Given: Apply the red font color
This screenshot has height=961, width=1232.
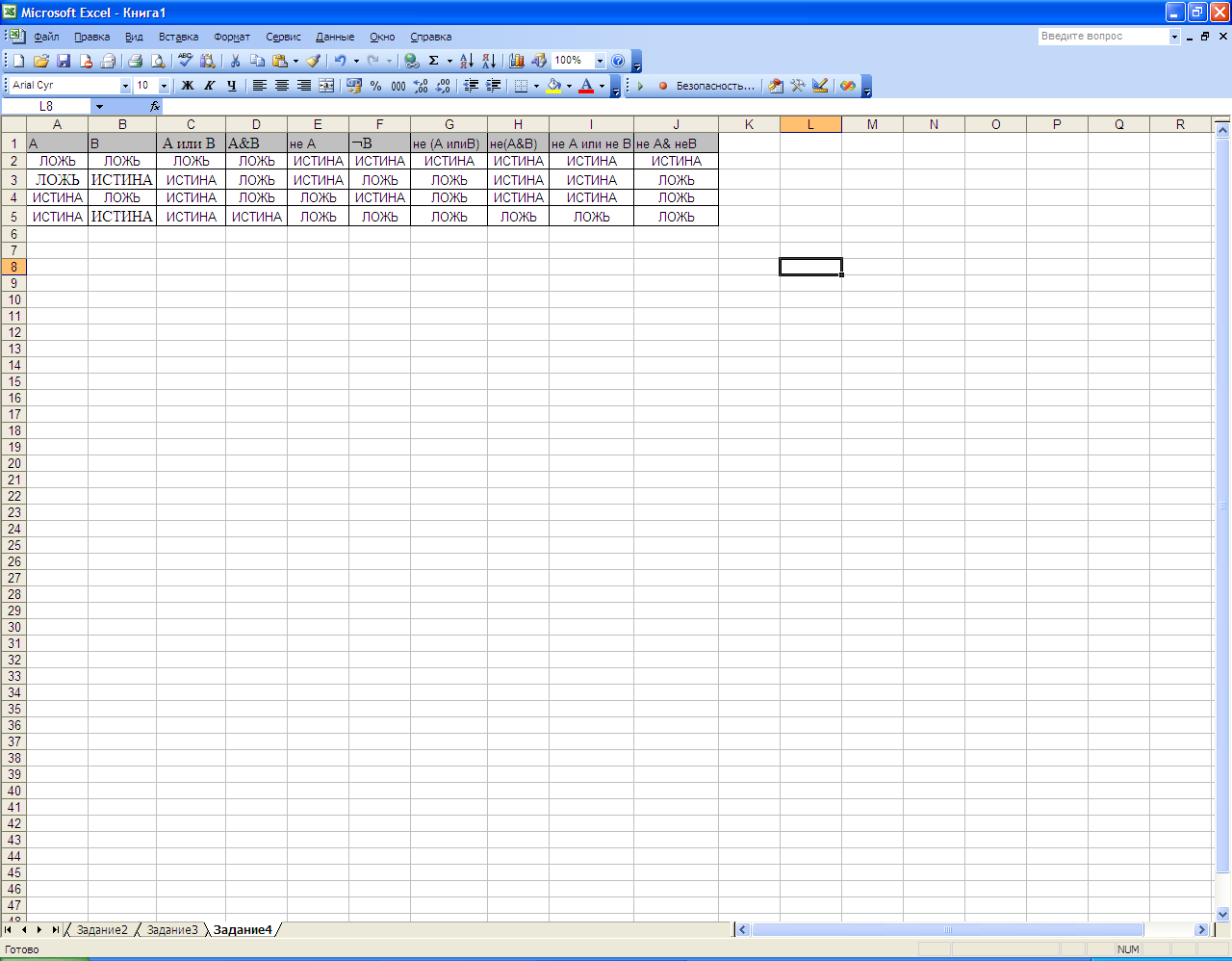Looking at the screenshot, I should [x=586, y=86].
